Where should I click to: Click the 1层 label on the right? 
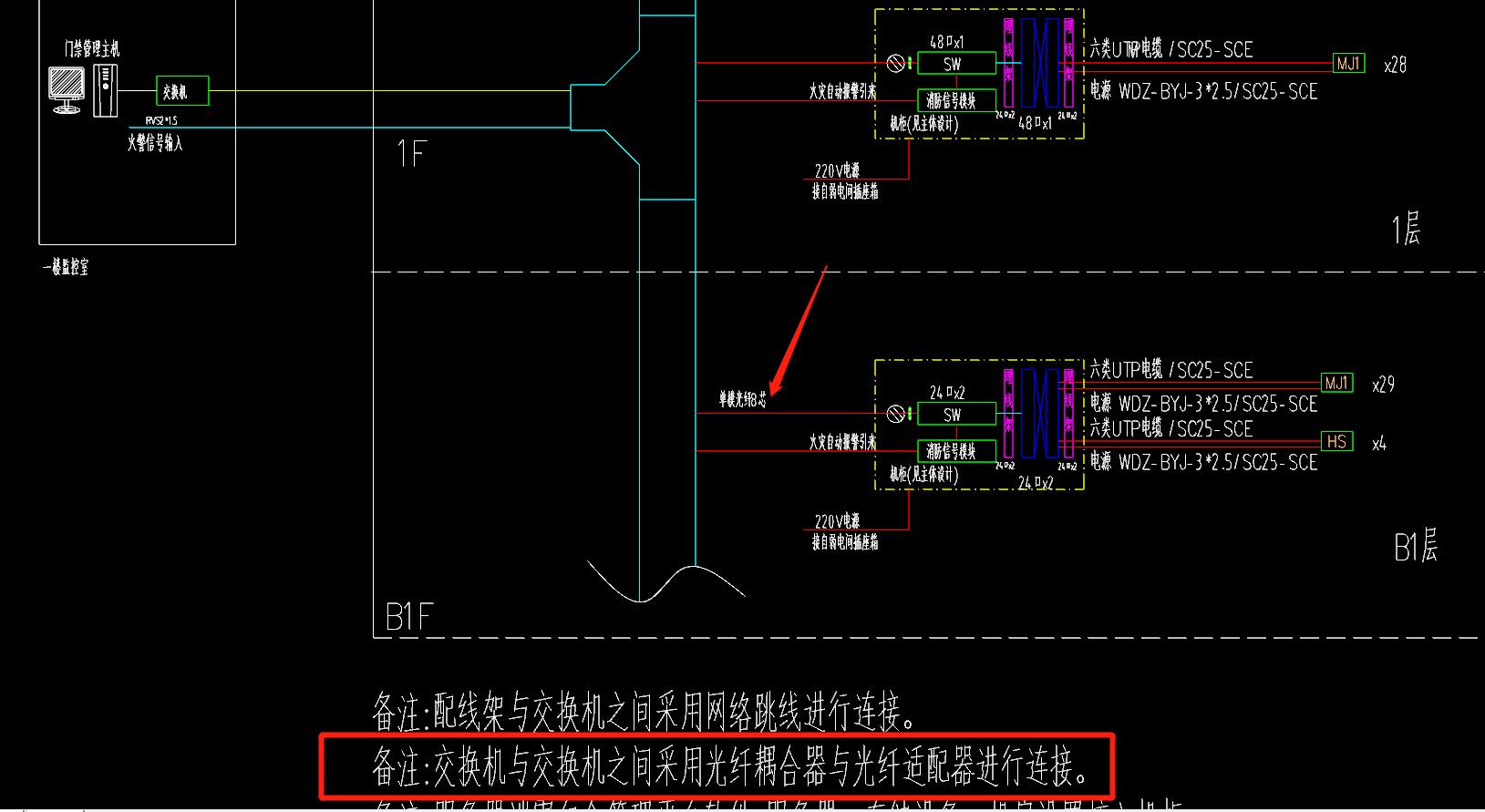point(1407,229)
